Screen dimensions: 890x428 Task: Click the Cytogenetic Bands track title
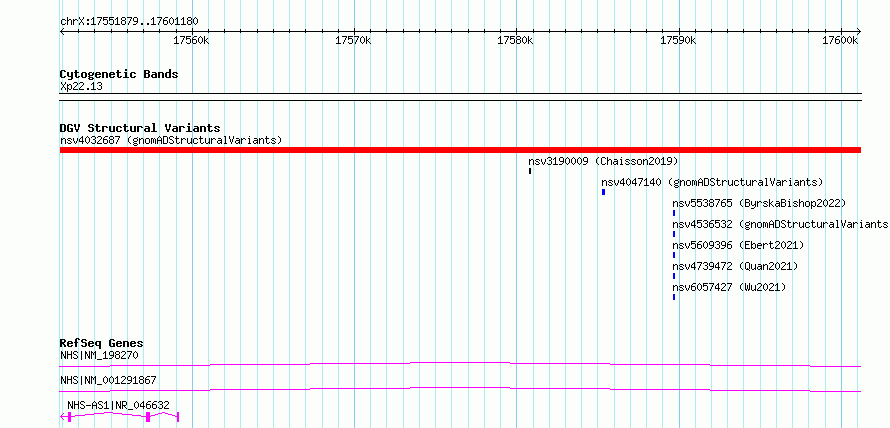(x=119, y=74)
